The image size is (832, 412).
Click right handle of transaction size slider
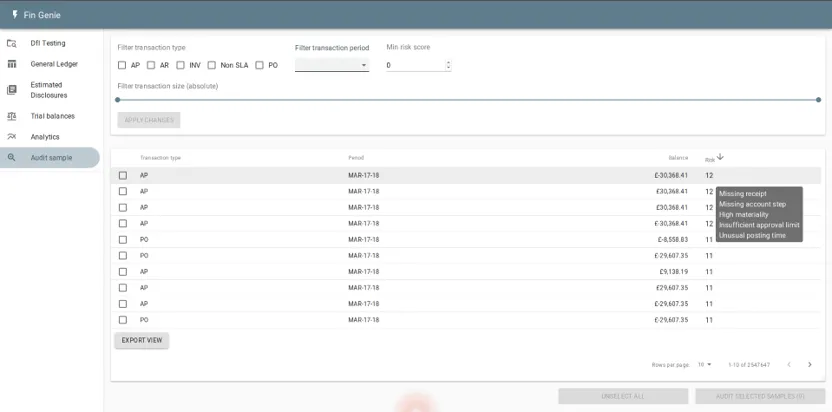(818, 100)
